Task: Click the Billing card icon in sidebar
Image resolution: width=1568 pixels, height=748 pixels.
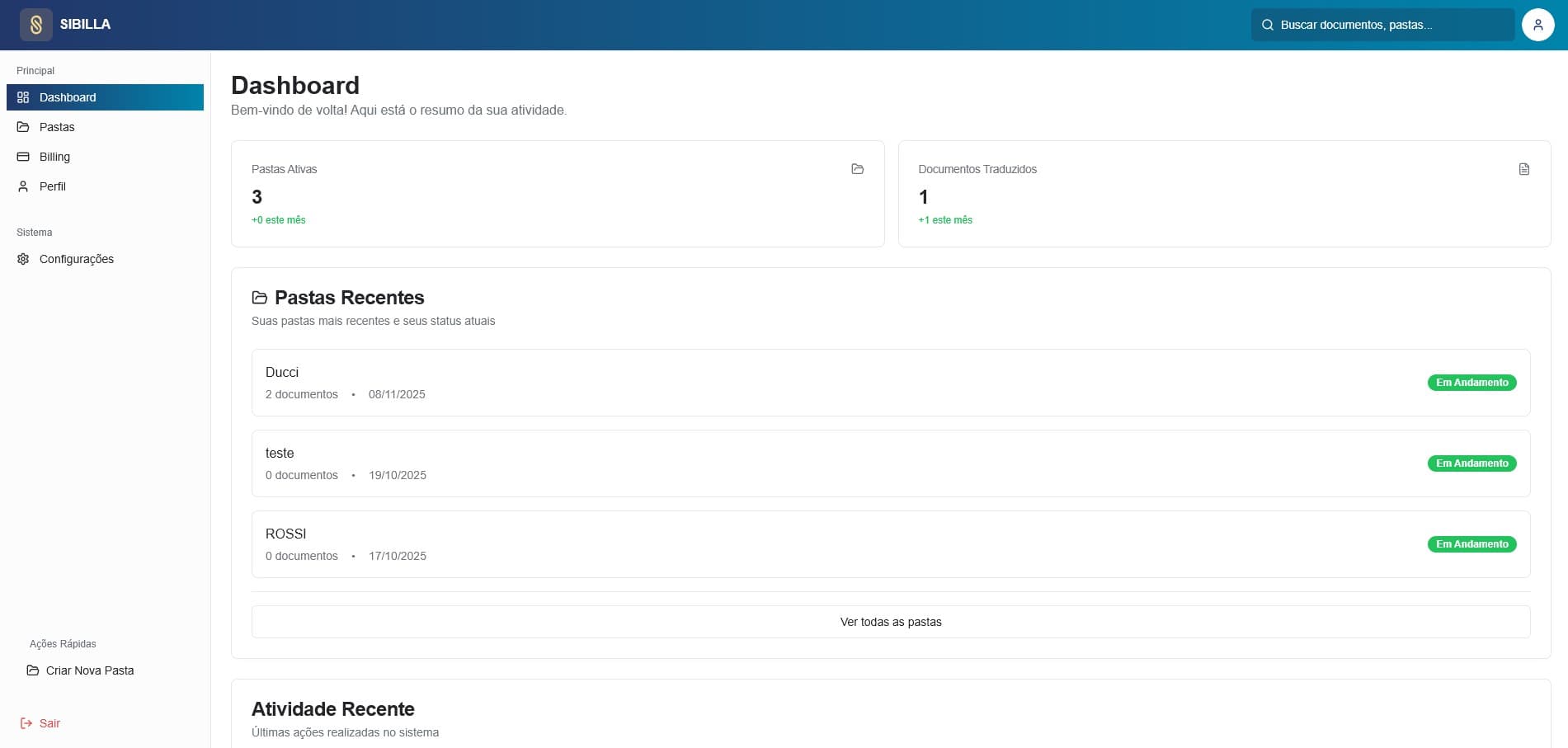Action: point(22,156)
